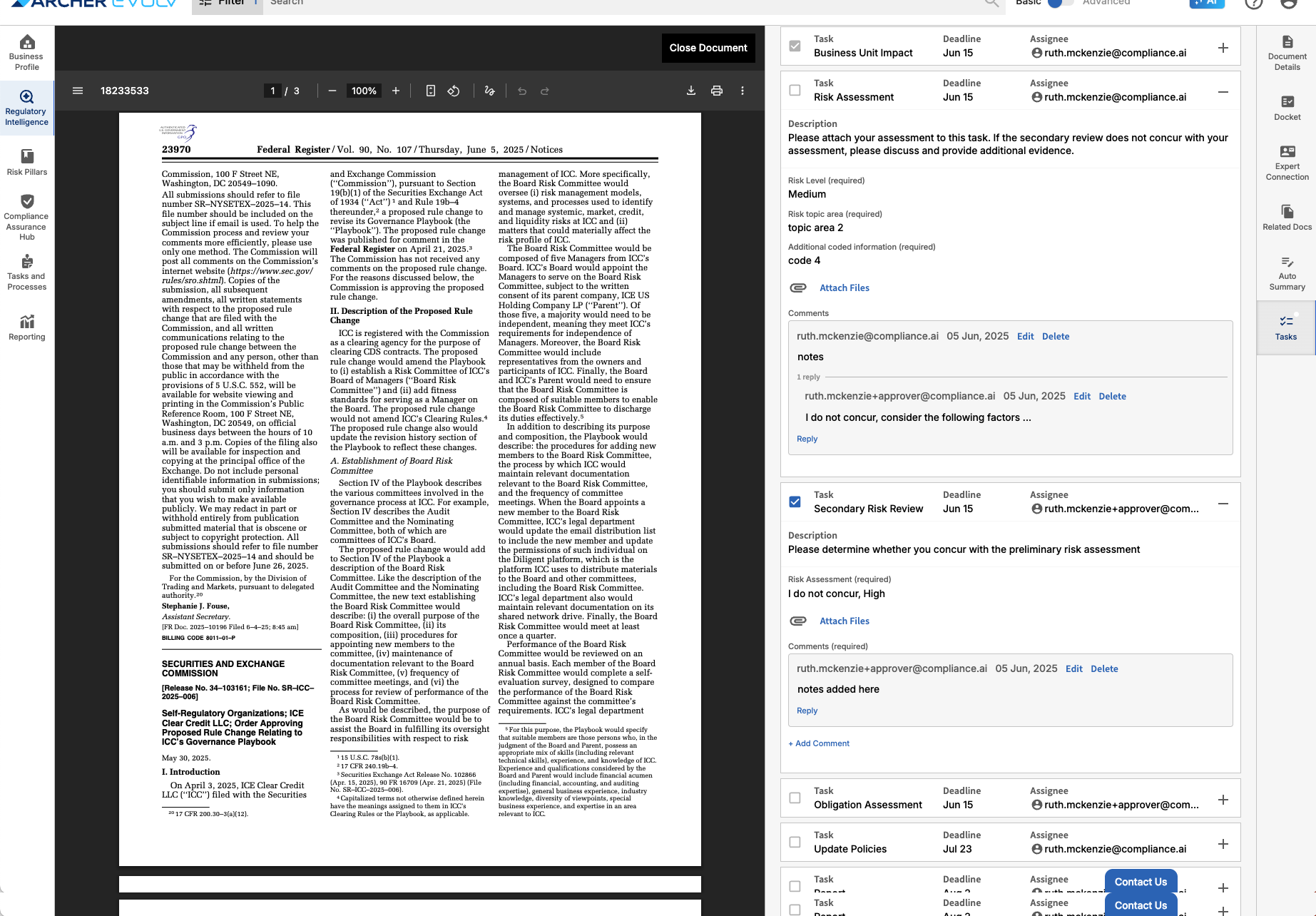1316x916 pixels.
Task: Open Business Profile in left sidebar
Action: pos(27,53)
